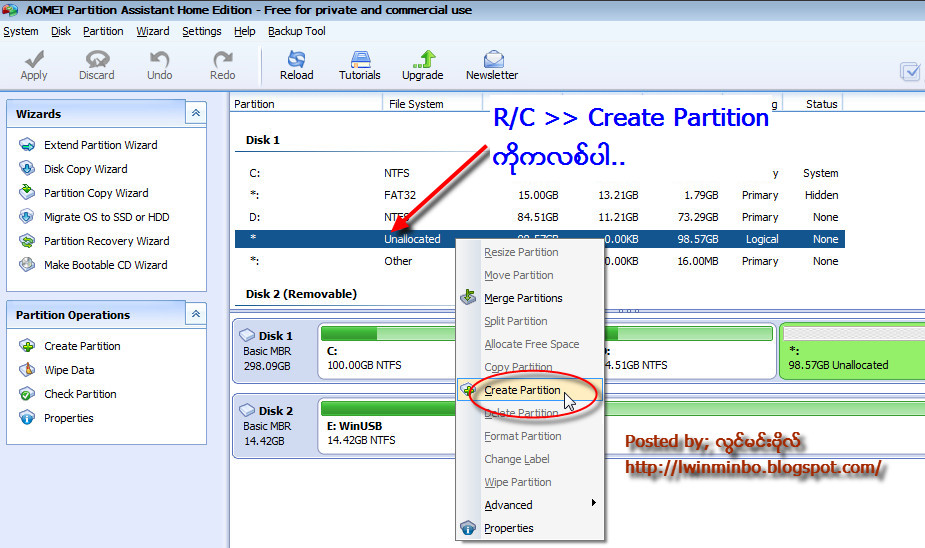Select Change Label in the context menu
925x548 pixels.
pyautogui.click(x=530, y=459)
